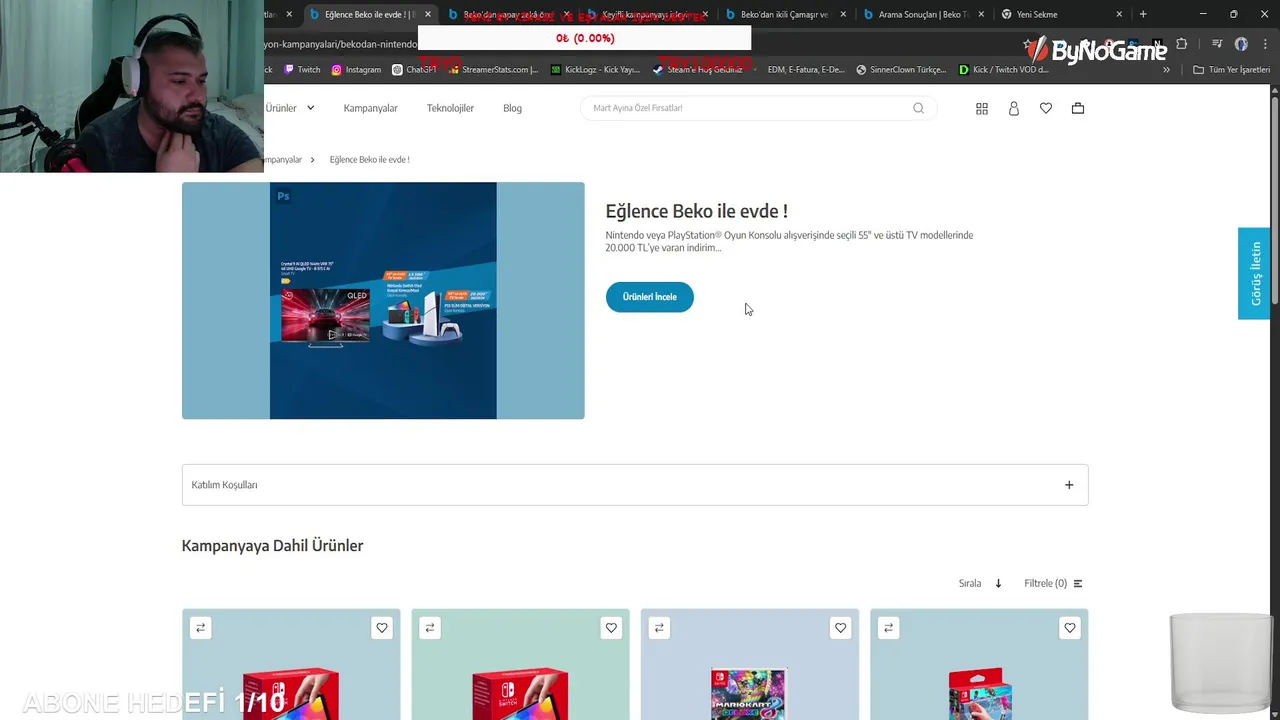Open Joy-Con product image
The height and width of the screenshot is (720, 1280).
979,694
